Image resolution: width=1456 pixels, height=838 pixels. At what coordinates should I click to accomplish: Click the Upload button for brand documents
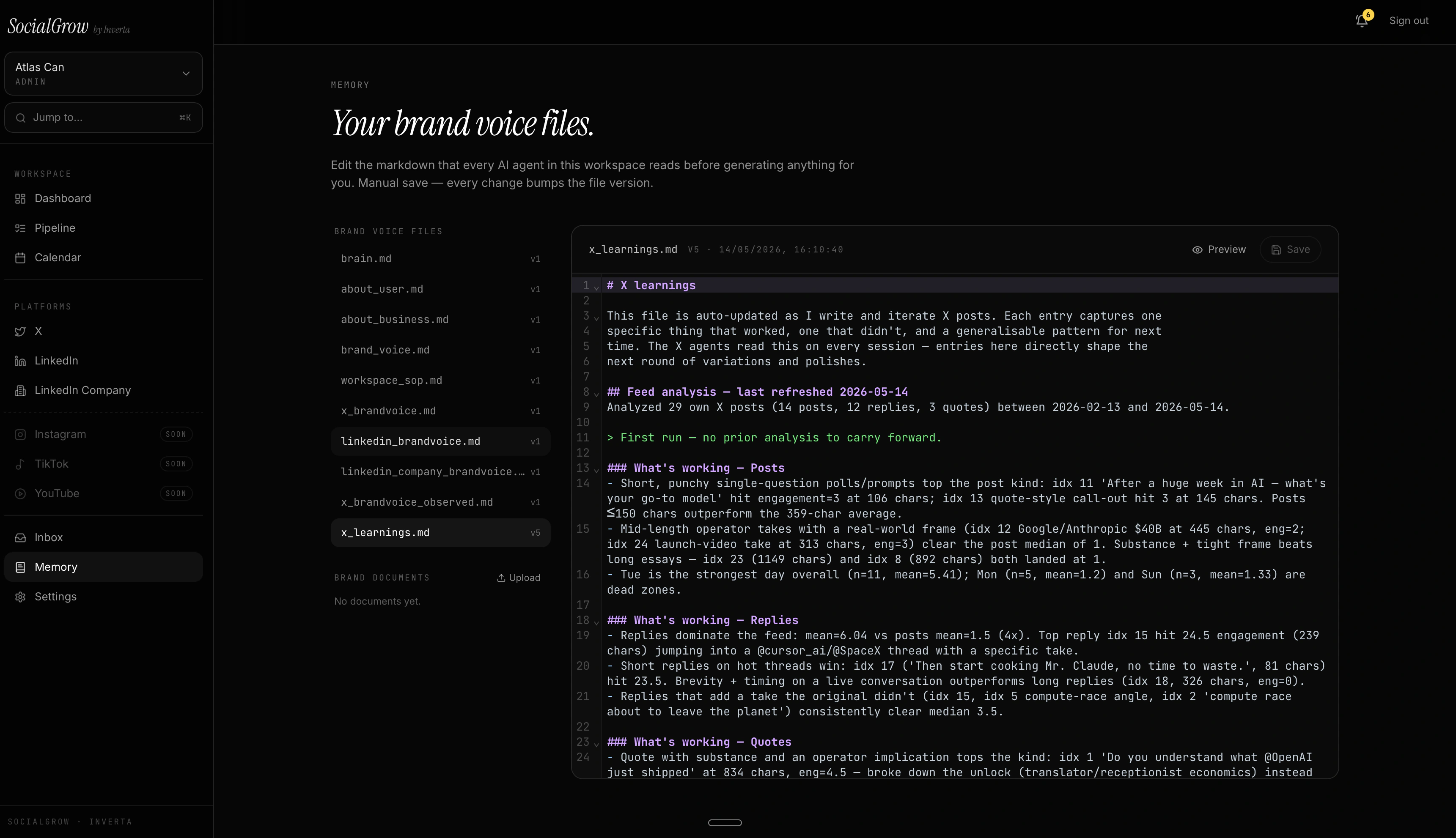pos(519,578)
